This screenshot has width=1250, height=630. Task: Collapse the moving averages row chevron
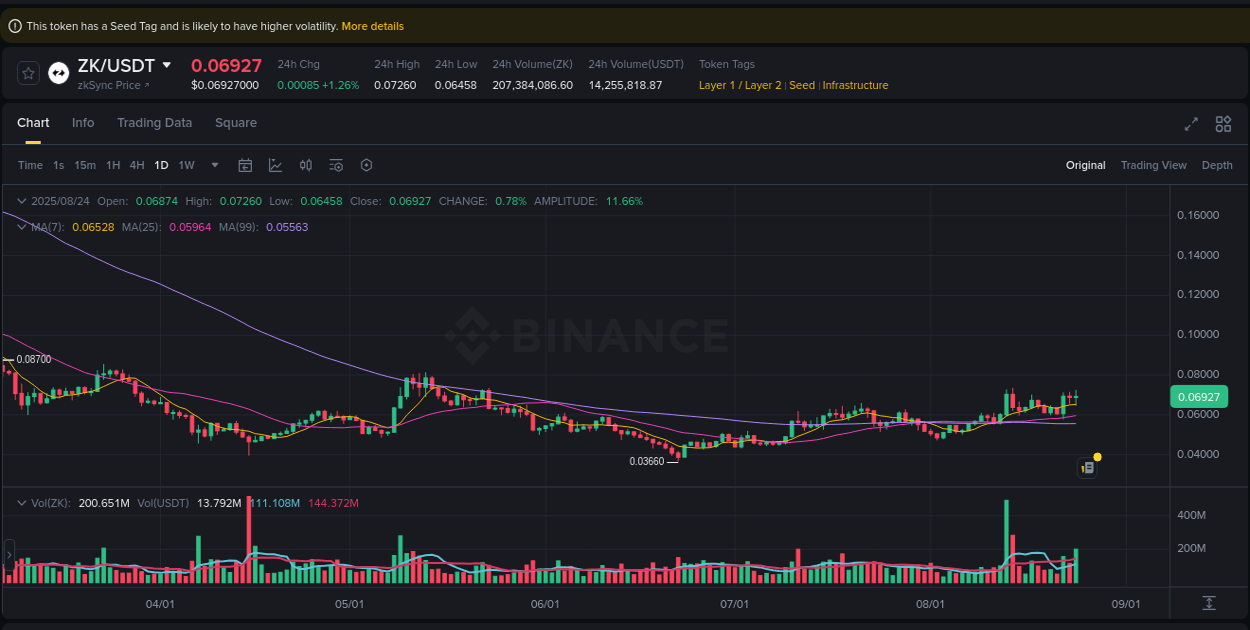pyautogui.click(x=20, y=227)
